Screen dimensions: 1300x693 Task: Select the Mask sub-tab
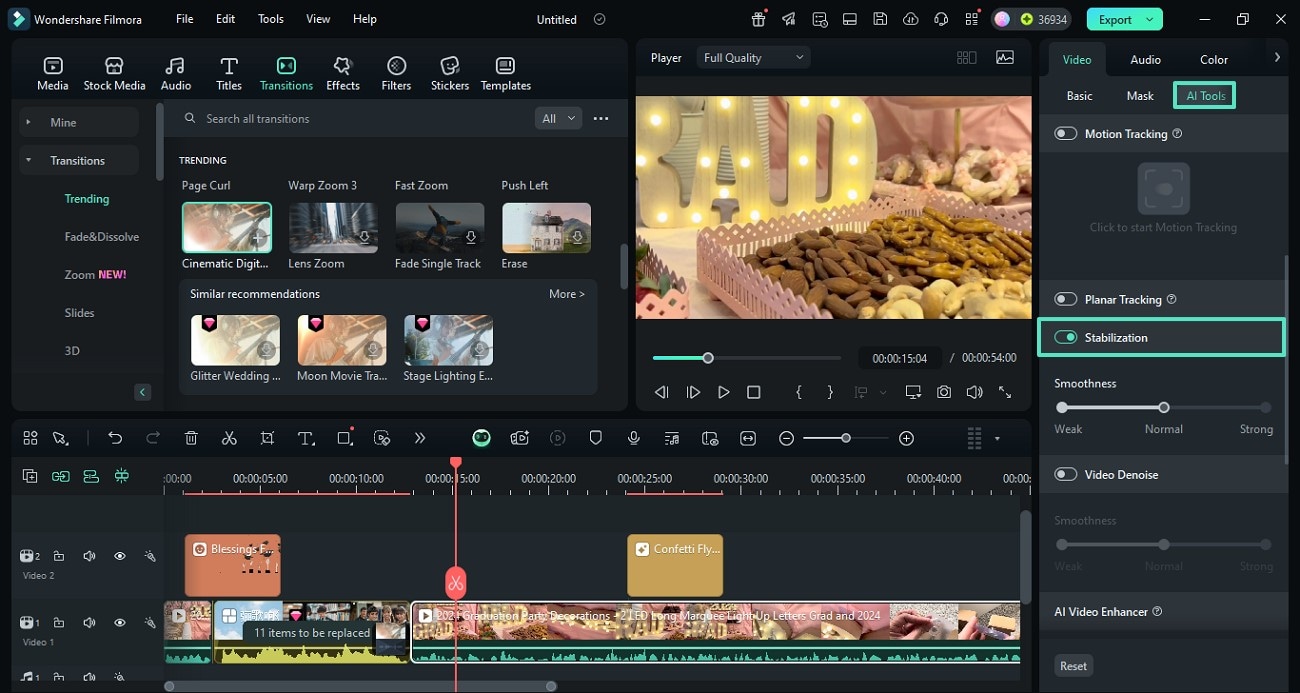tap(1140, 96)
